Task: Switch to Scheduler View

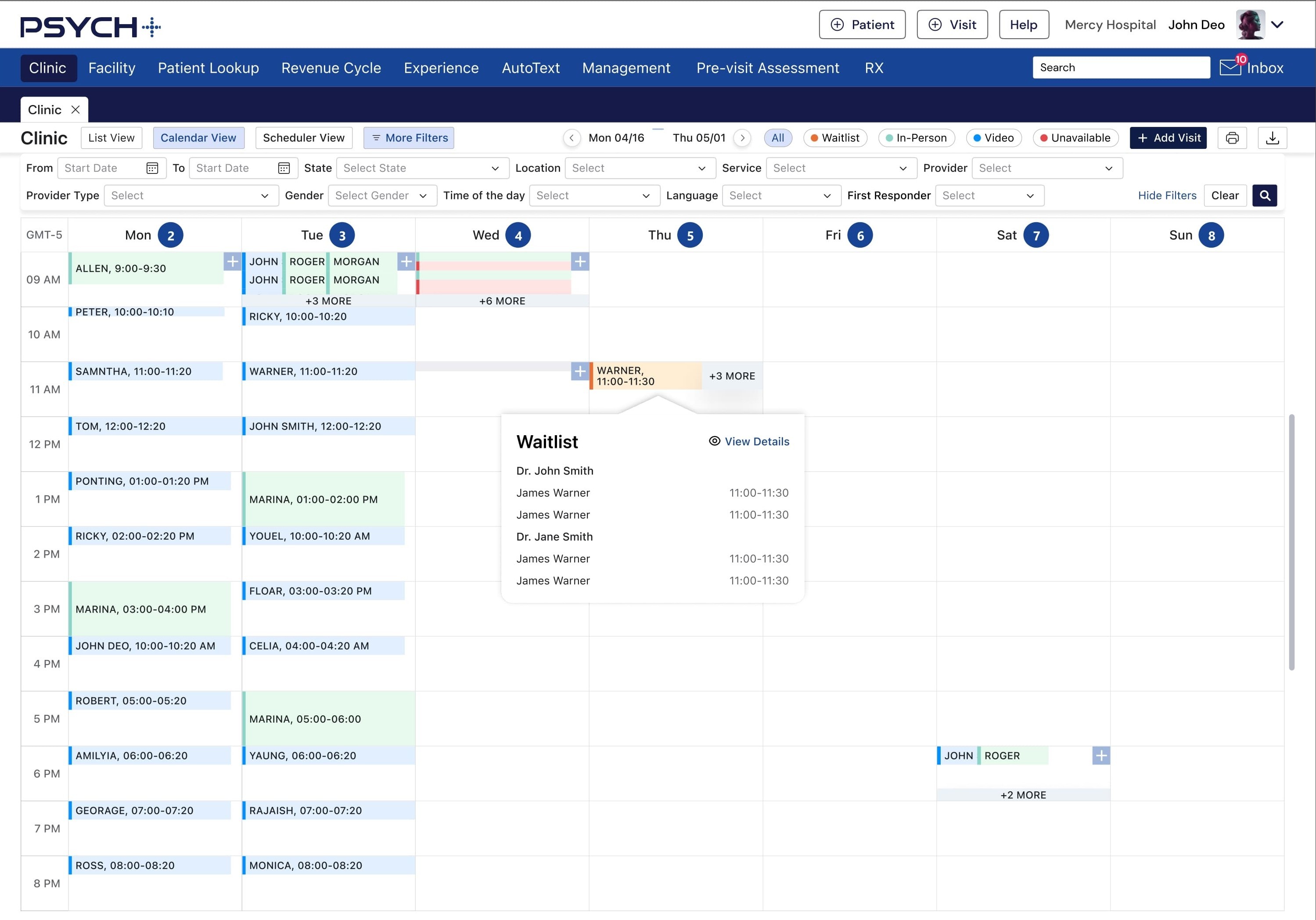Action: 303,137
